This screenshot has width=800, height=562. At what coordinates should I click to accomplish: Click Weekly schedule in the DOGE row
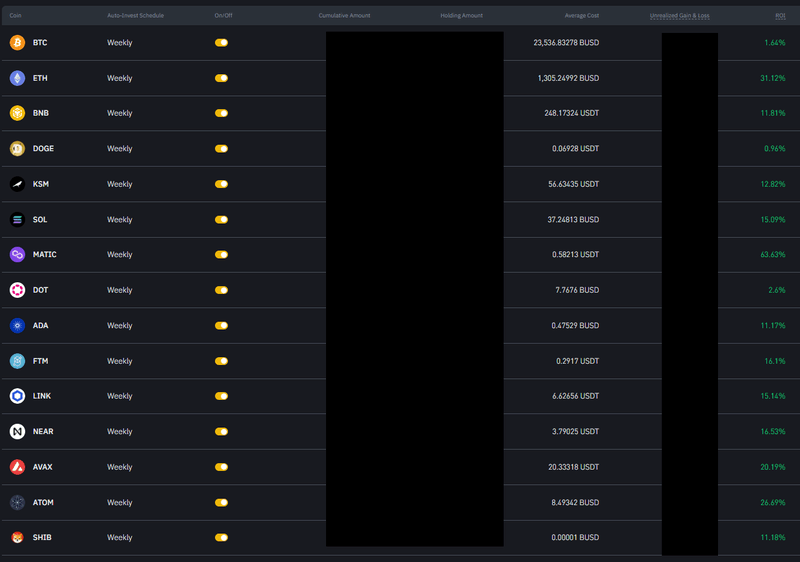(x=119, y=149)
